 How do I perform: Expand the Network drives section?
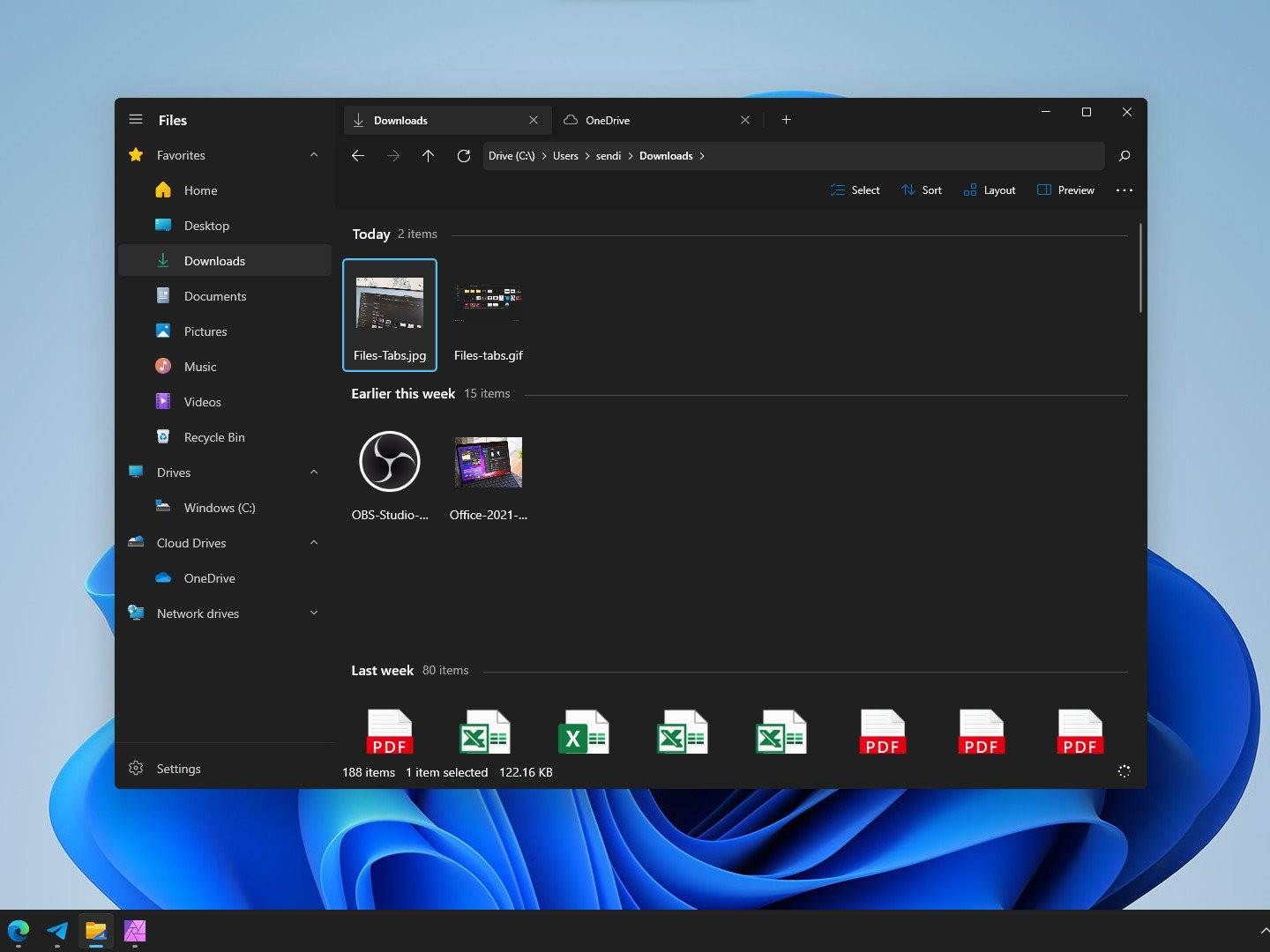[x=314, y=614]
